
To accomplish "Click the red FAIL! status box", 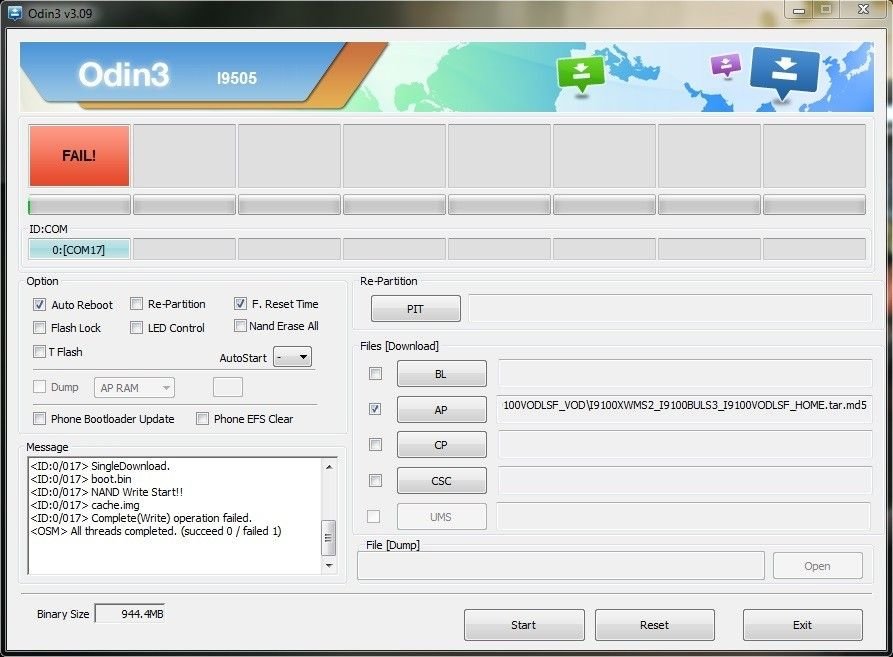I will coord(79,156).
